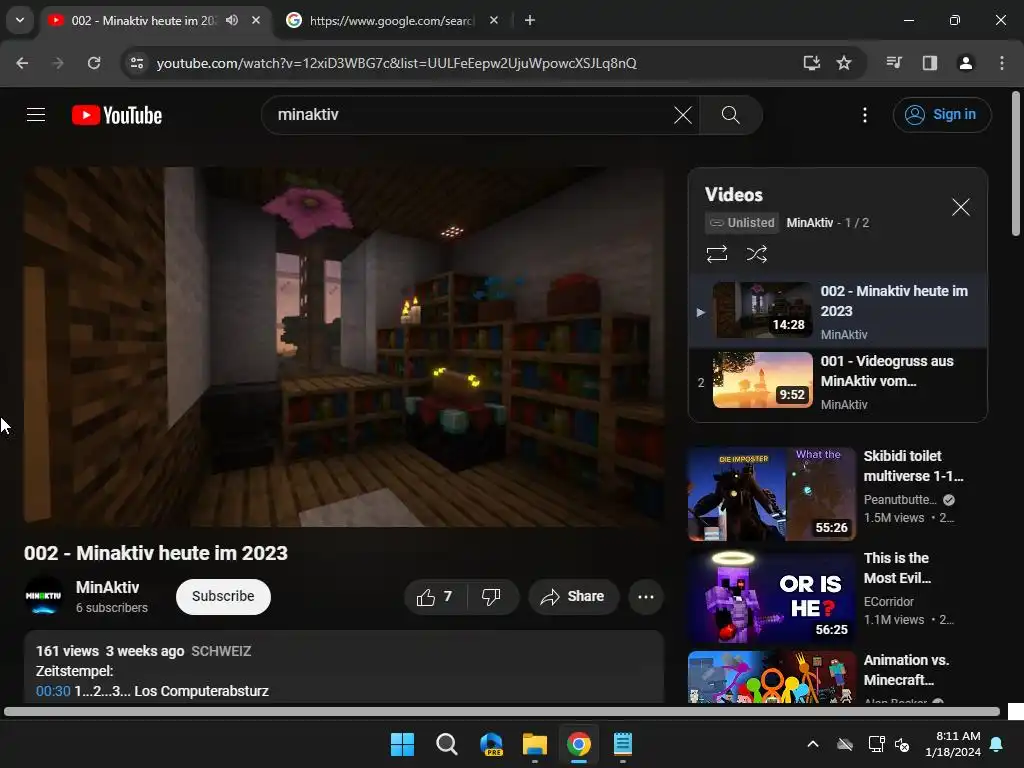Click the horizontal scrollbar at bottom

[x=502, y=711]
